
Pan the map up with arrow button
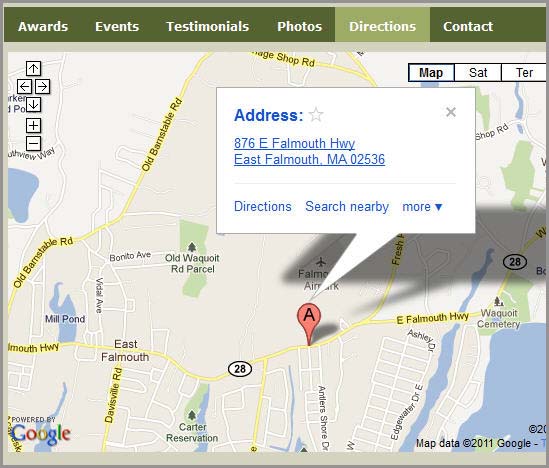tap(34, 68)
